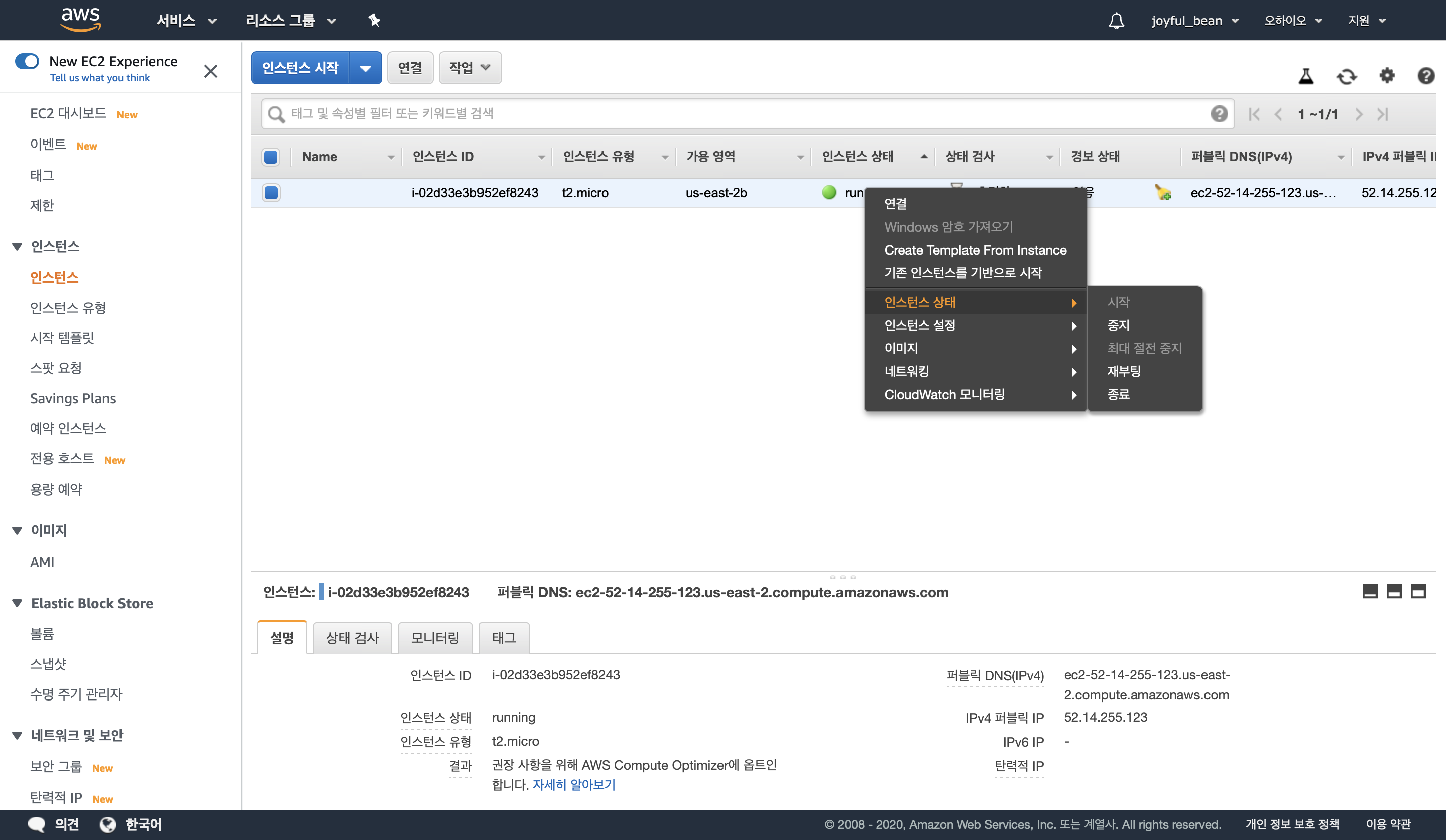Close the New EC2 Experience banner
This screenshot has width=1446, height=840.
tap(210, 71)
